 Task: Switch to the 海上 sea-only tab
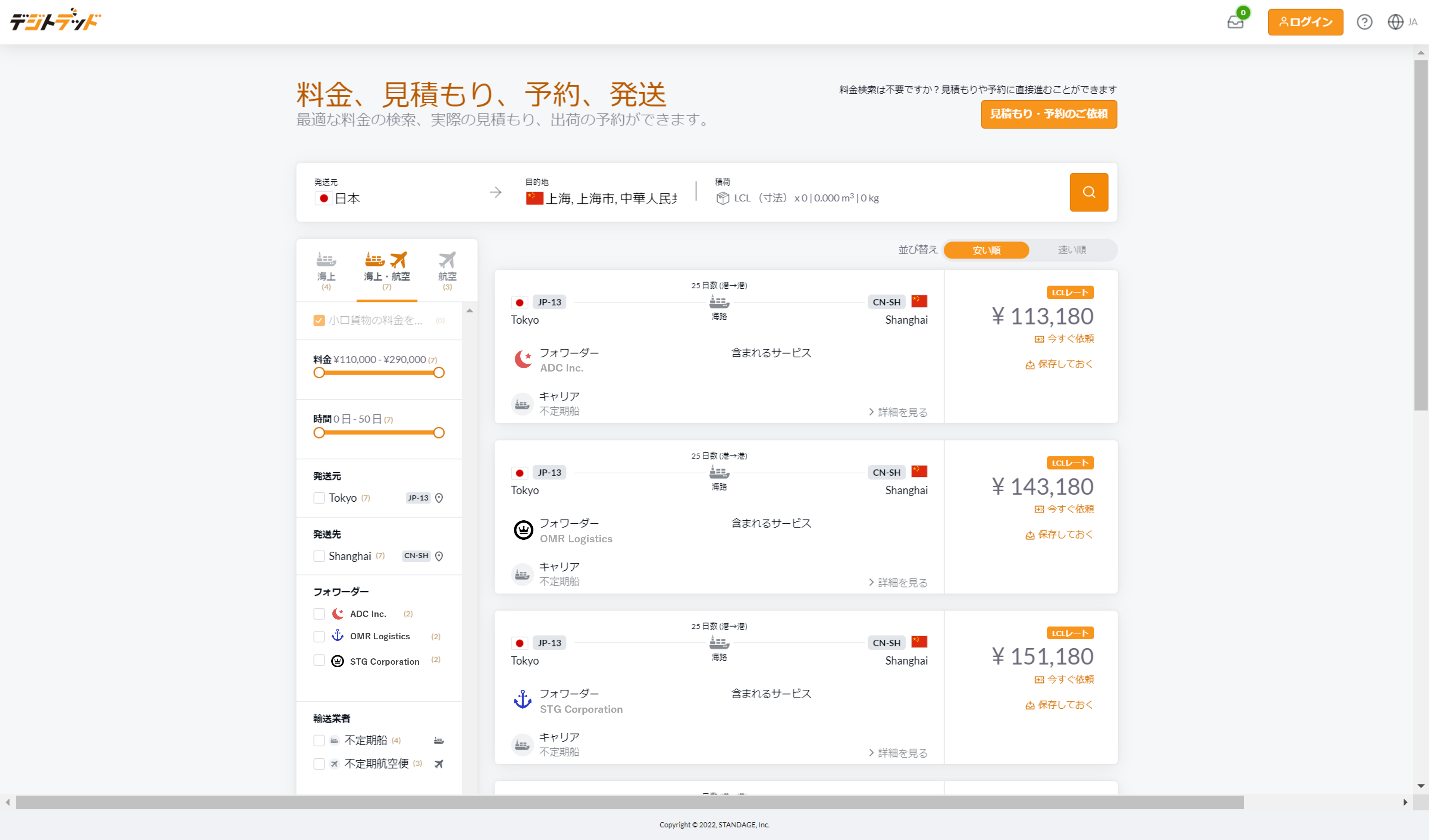pyautogui.click(x=326, y=269)
